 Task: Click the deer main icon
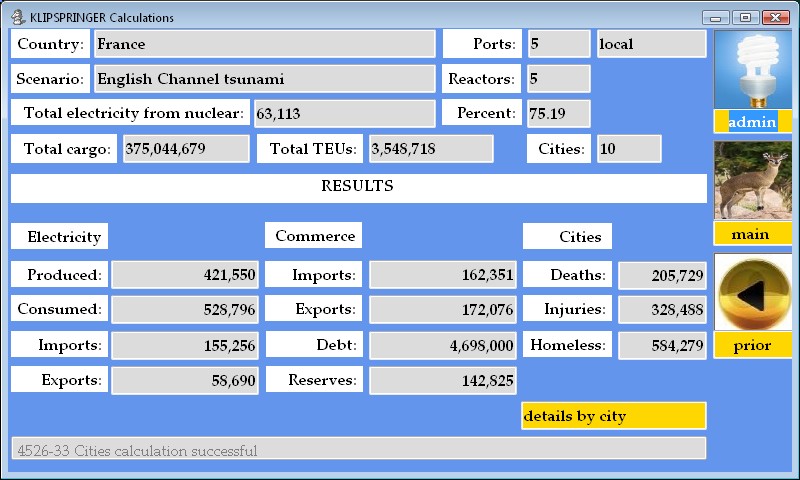click(752, 180)
